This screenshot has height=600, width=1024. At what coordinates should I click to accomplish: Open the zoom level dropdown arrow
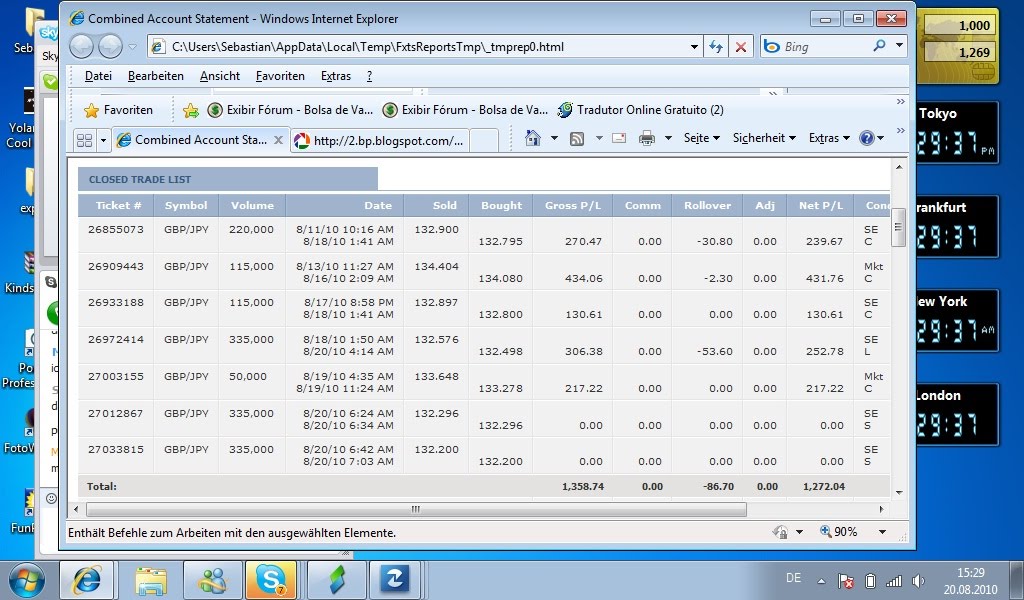click(x=882, y=531)
